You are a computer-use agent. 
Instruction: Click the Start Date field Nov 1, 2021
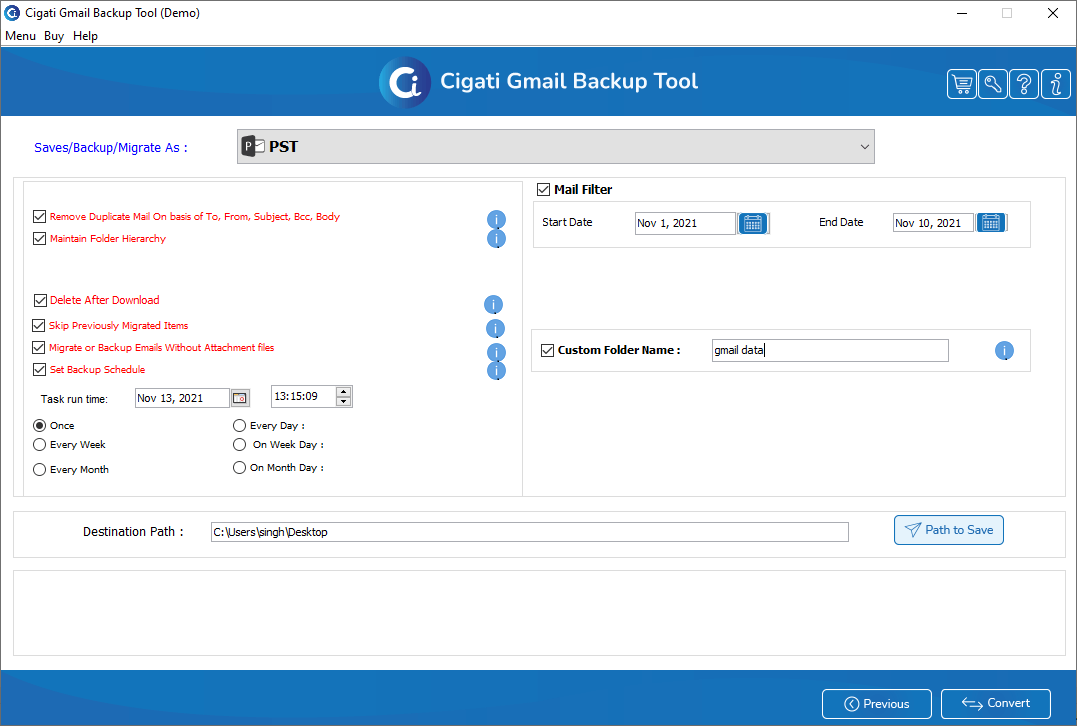(685, 223)
